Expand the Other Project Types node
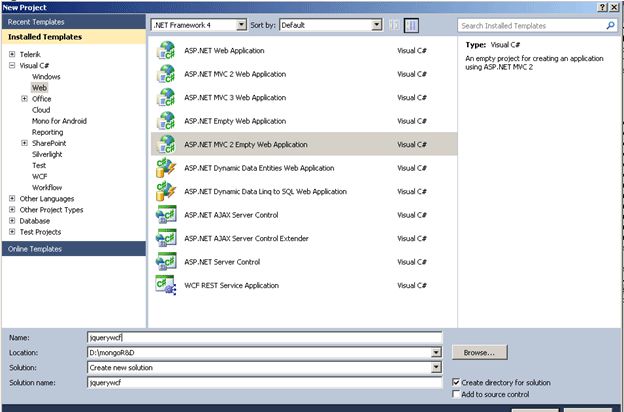This screenshot has height=412, width=624. click(x=12, y=209)
